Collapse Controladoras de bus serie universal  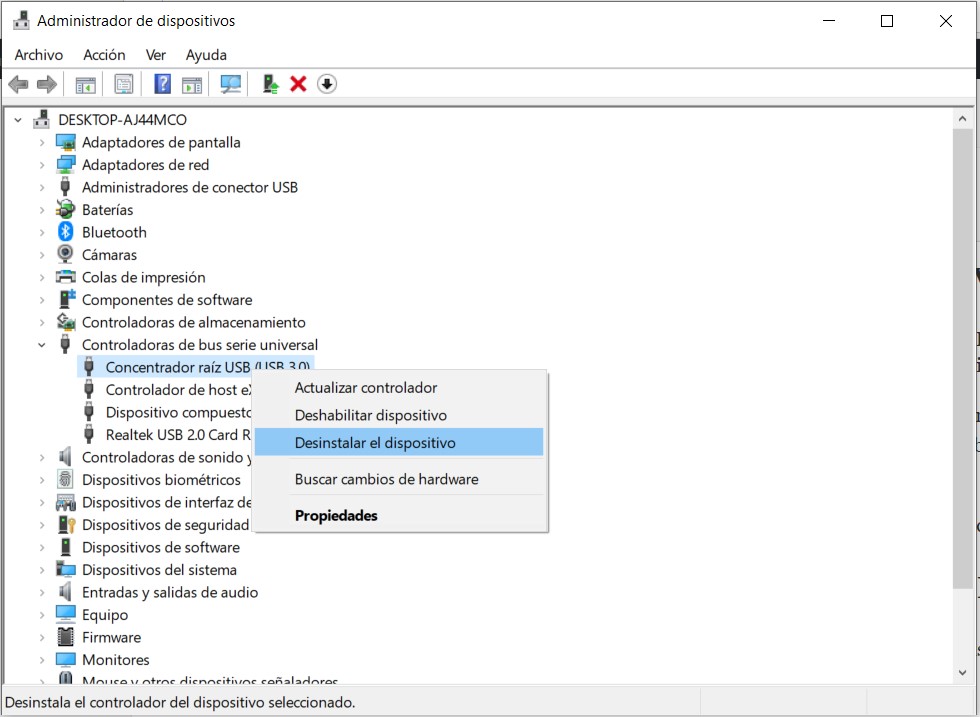pyautogui.click(x=42, y=345)
